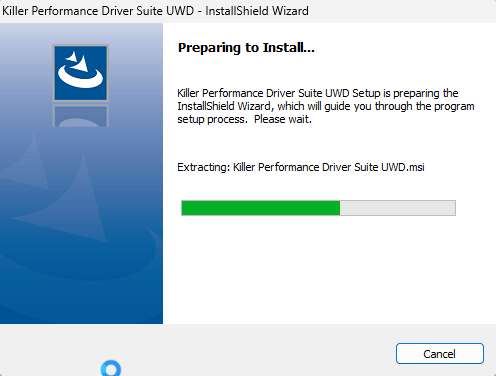Click the Killer Performance Driver Suite title bar
The image size is (496, 376).
pyautogui.click(x=248, y=11)
